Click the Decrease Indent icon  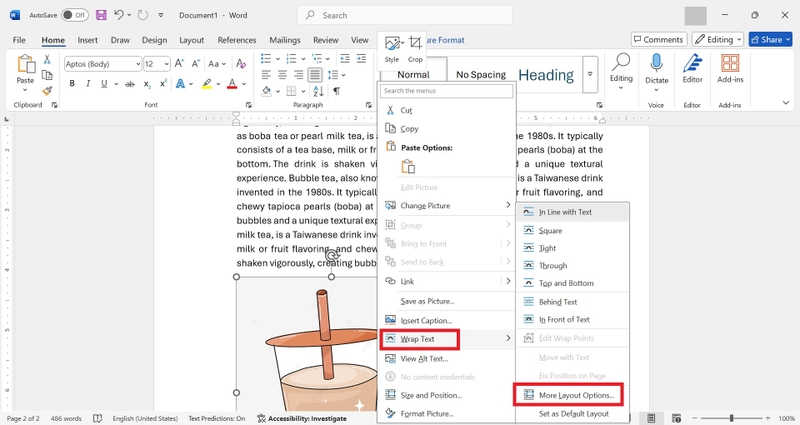click(x=345, y=59)
